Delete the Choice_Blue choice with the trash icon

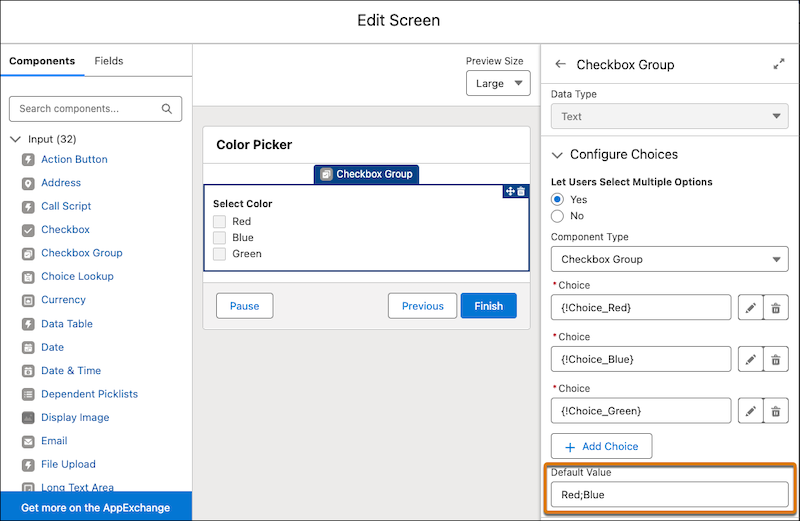[776, 360]
